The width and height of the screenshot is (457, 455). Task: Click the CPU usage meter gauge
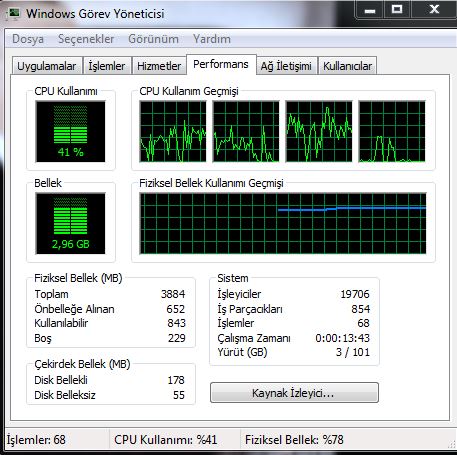coord(70,132)
